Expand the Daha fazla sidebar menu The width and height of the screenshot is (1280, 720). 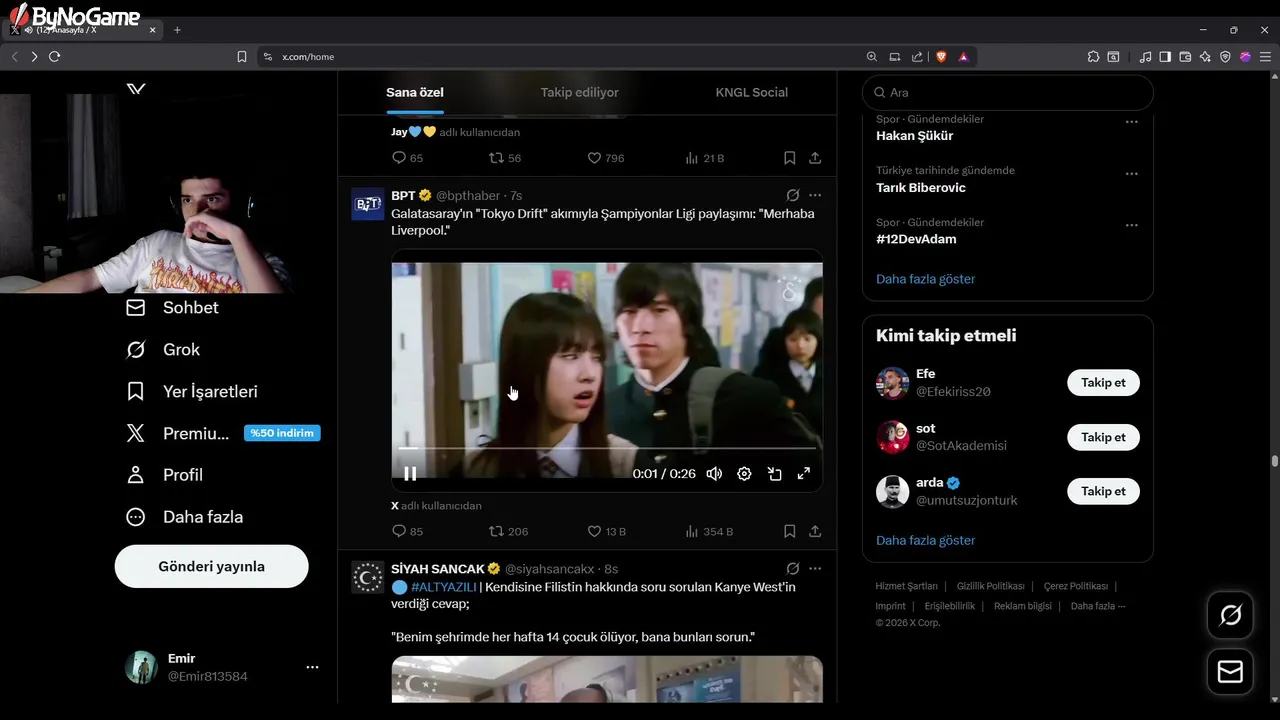click(184, 517)
